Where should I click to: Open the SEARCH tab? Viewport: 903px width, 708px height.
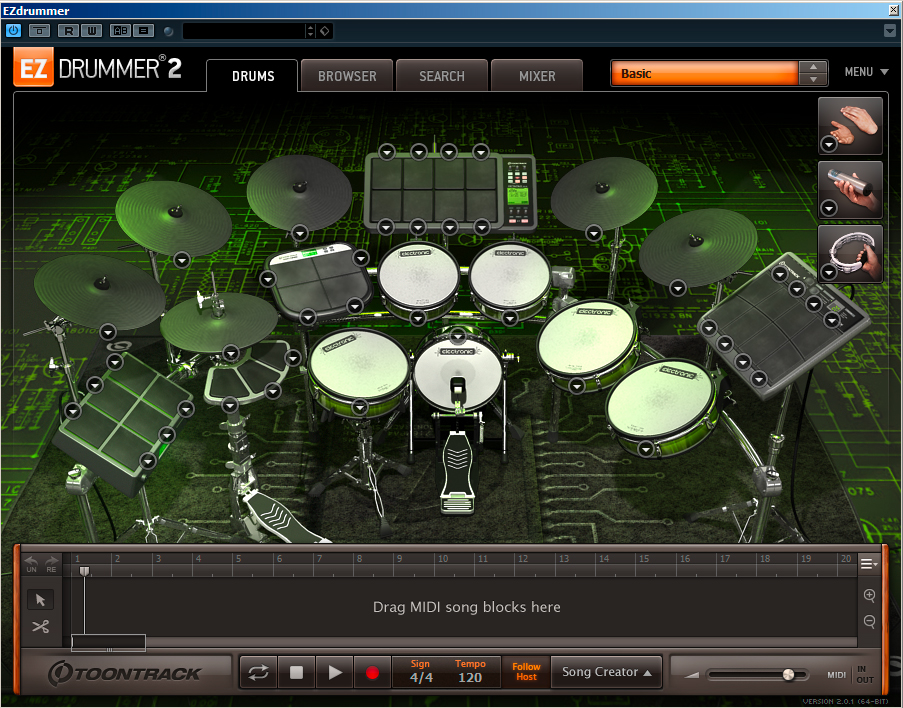[442, 75]
